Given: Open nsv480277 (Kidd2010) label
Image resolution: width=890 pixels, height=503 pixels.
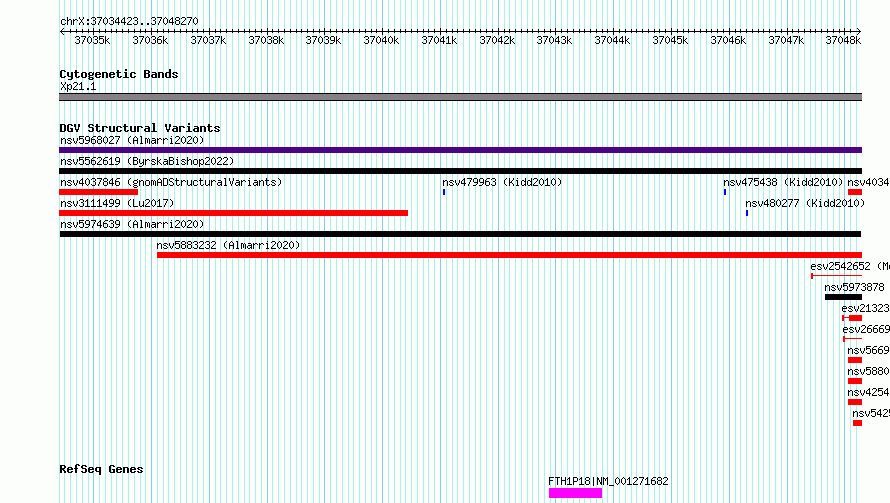Looking at the screenshot, I should tap(805, 203).
